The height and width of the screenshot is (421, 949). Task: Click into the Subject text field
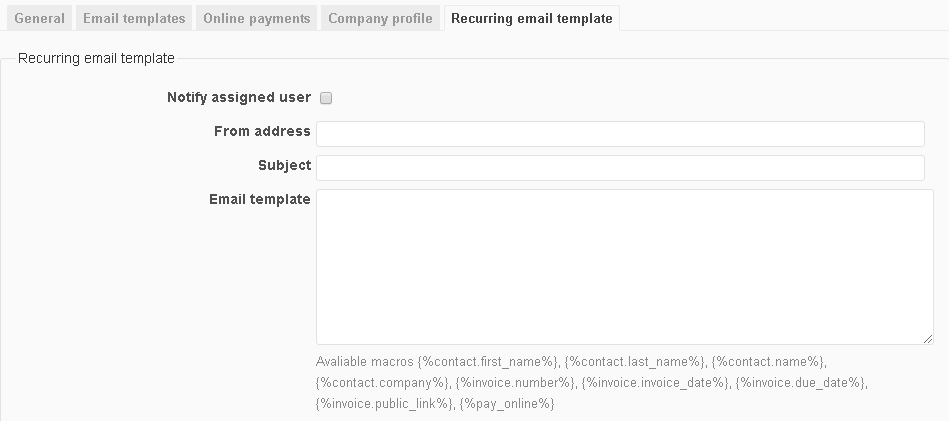point(620,167)
